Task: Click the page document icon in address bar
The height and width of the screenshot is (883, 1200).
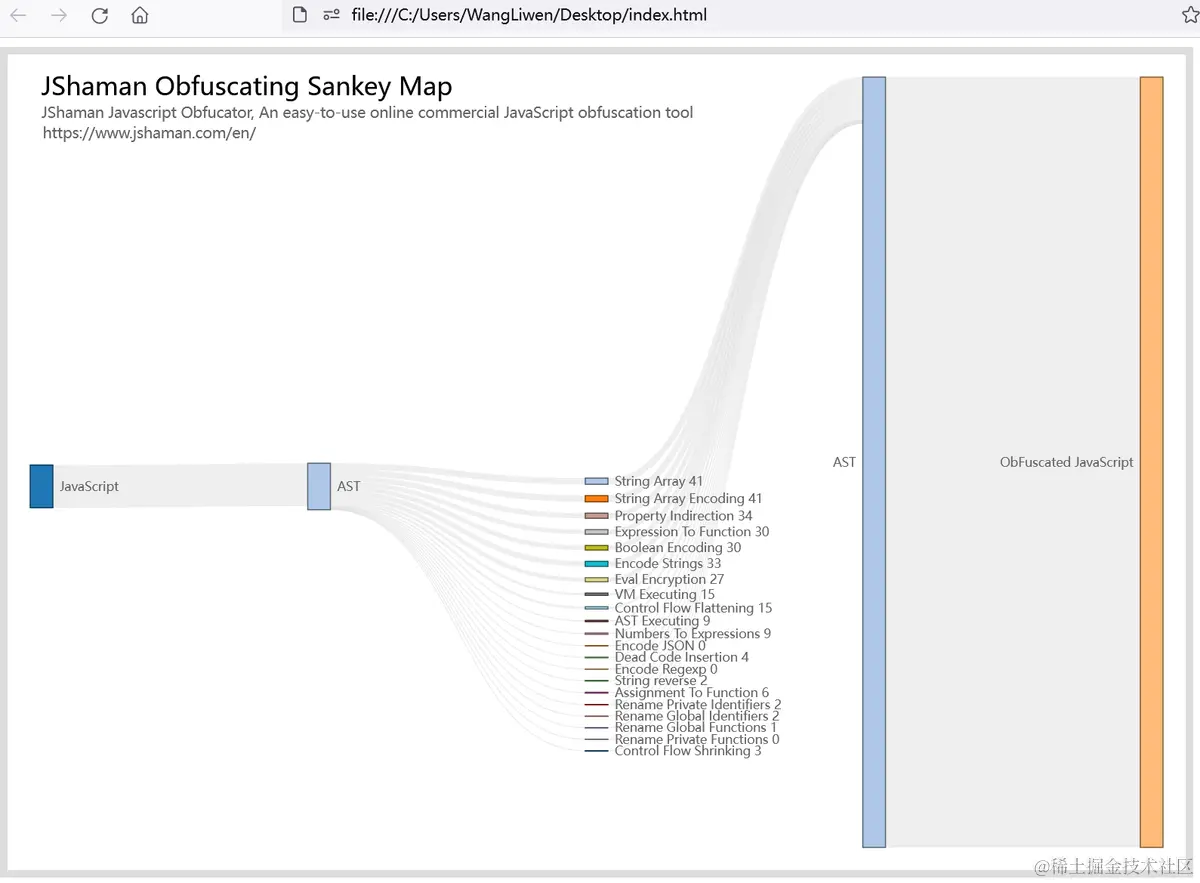Action: [299, 15]
